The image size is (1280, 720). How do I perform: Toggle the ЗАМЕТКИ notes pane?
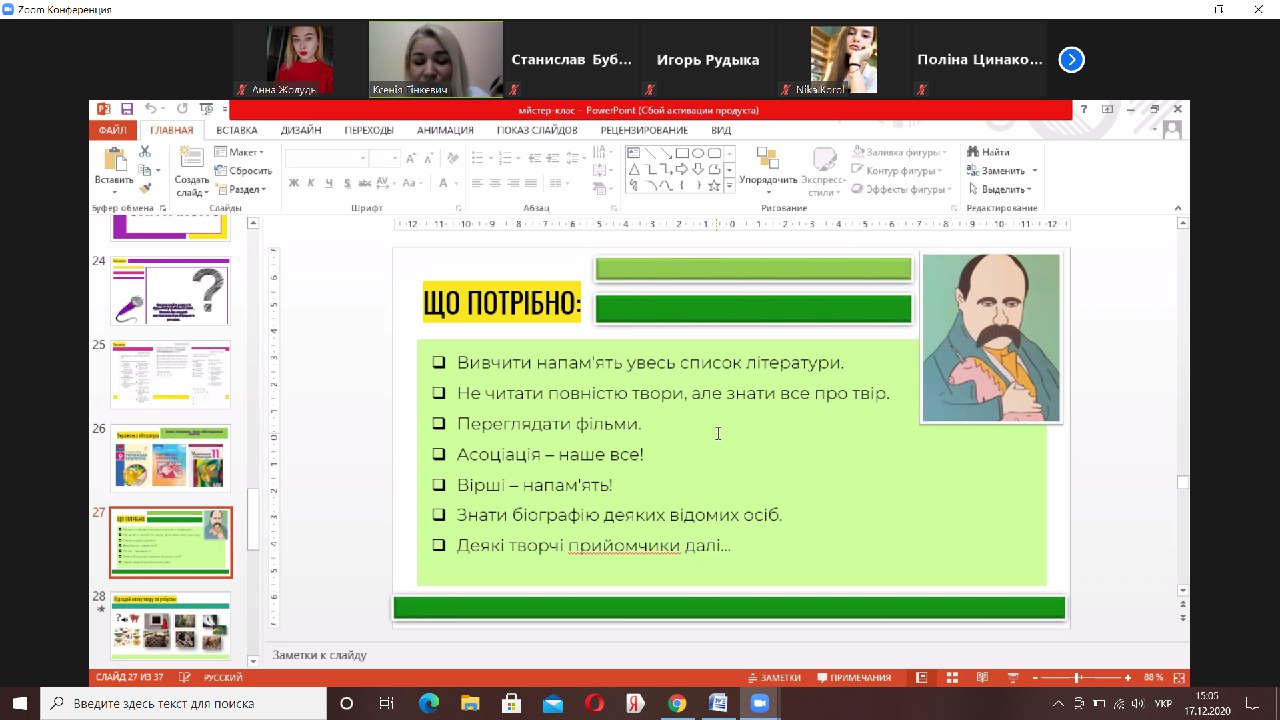tap(774, 677)
